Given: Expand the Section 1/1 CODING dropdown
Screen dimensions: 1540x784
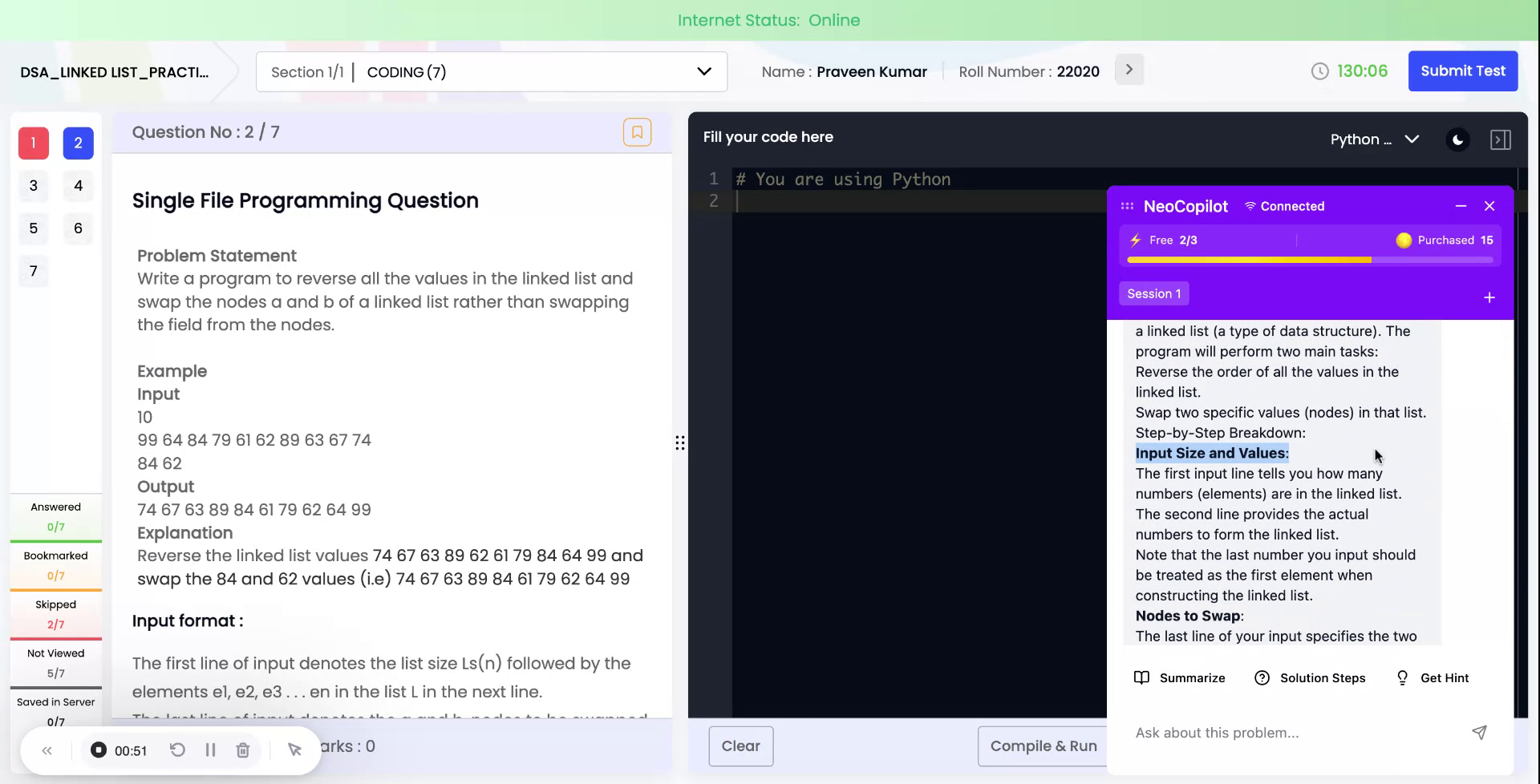Looking at the screenshot, I should pyautogui.click(x=703, y=71).
